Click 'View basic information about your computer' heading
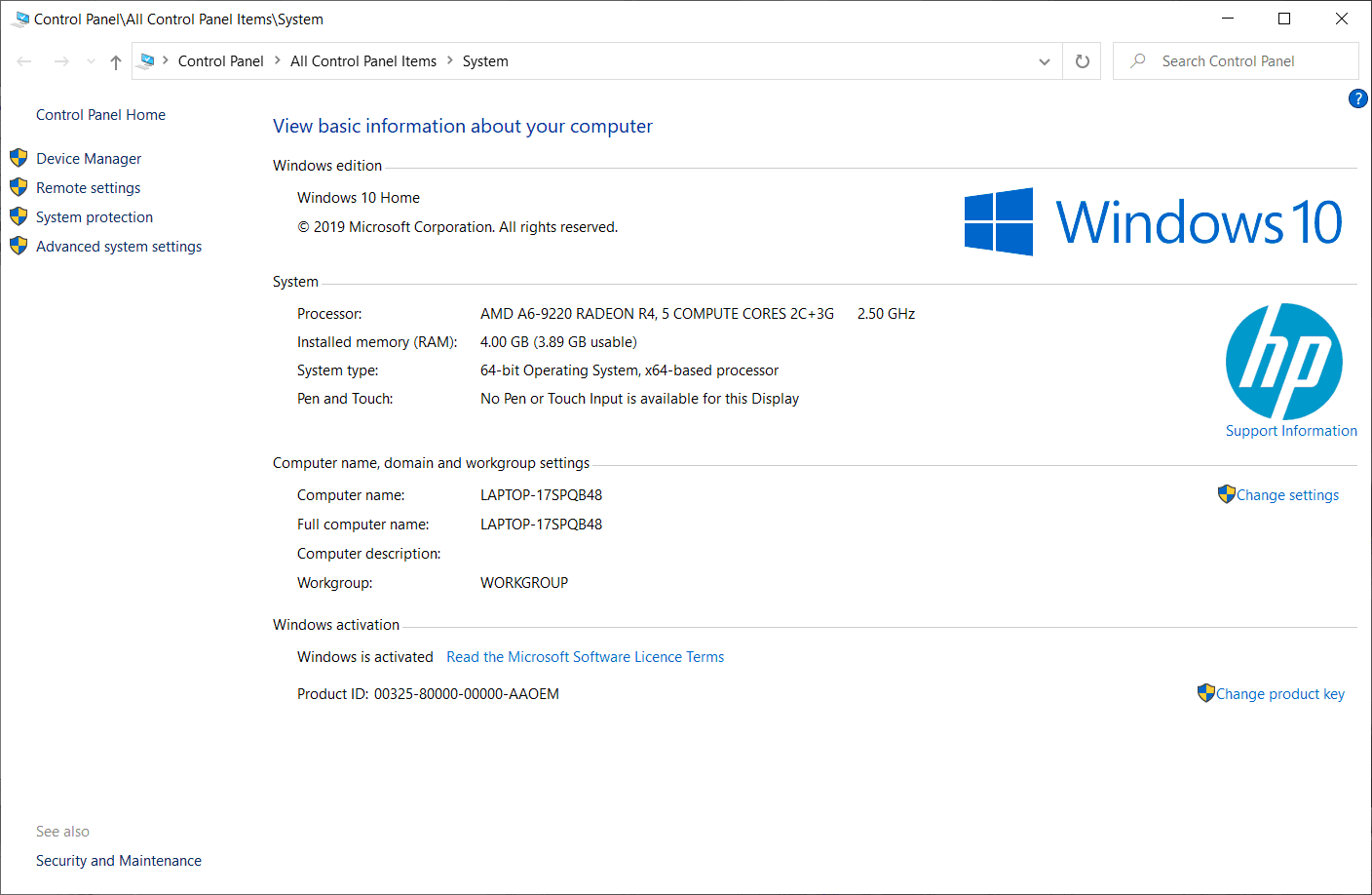This screenshot has height=895, width=1372. click(463, 126)
